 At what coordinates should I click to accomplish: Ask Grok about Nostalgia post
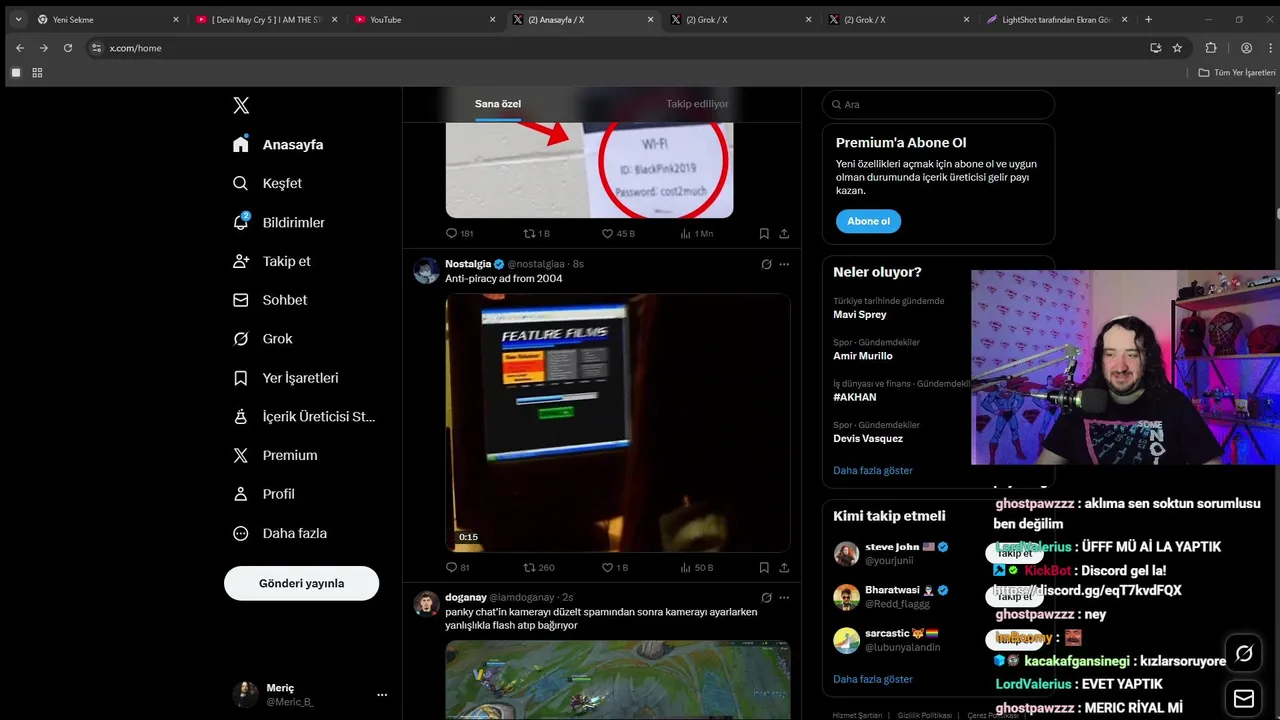coord(766,264)
